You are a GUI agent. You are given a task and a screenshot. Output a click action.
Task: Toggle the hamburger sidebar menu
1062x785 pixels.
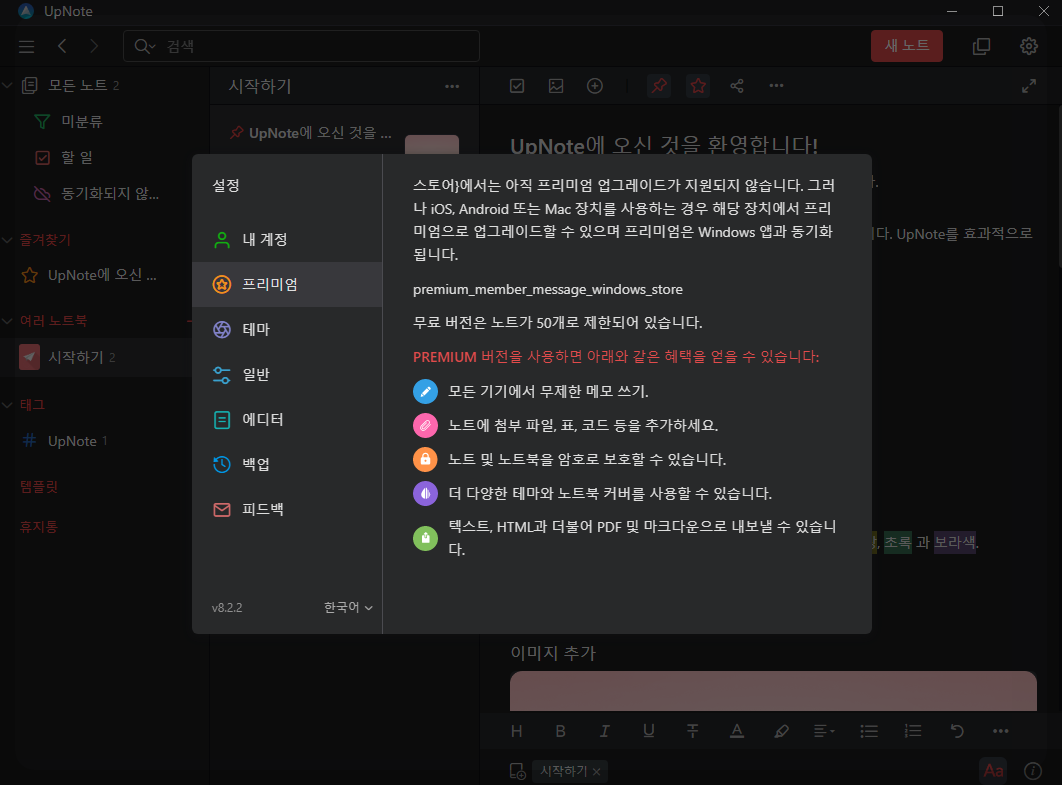(26, 46)
